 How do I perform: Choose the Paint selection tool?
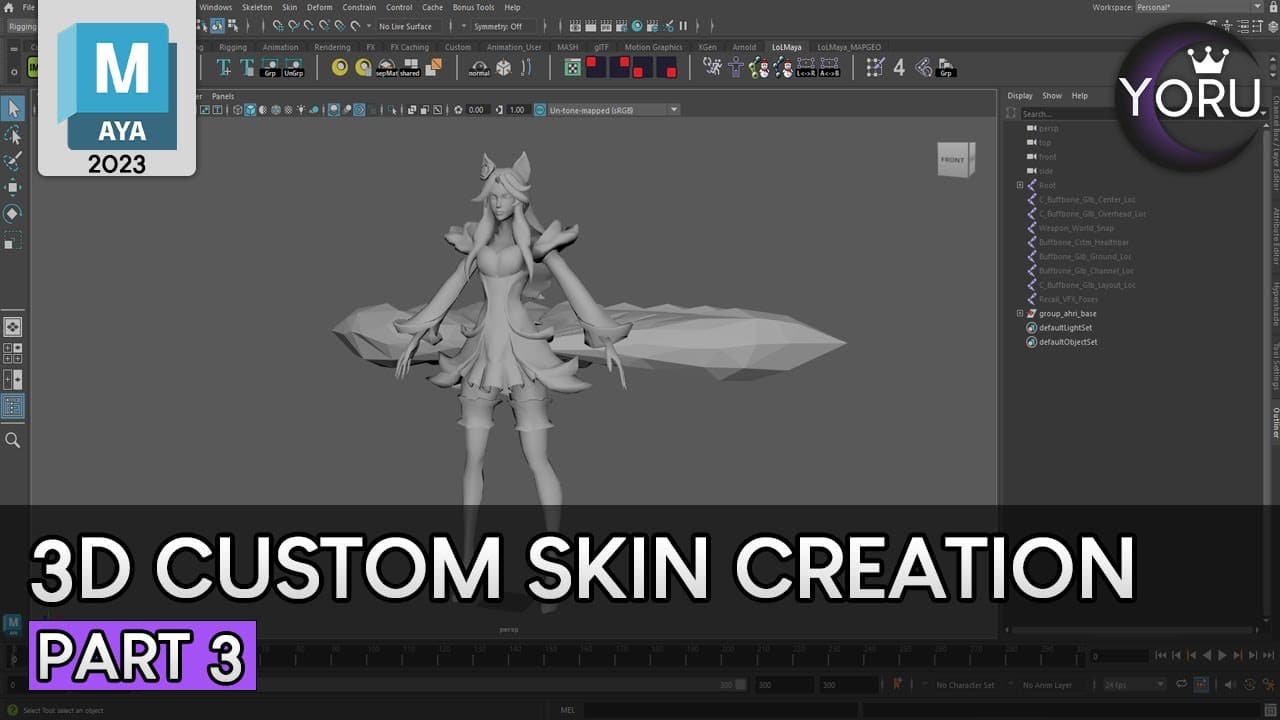[13, 161]
